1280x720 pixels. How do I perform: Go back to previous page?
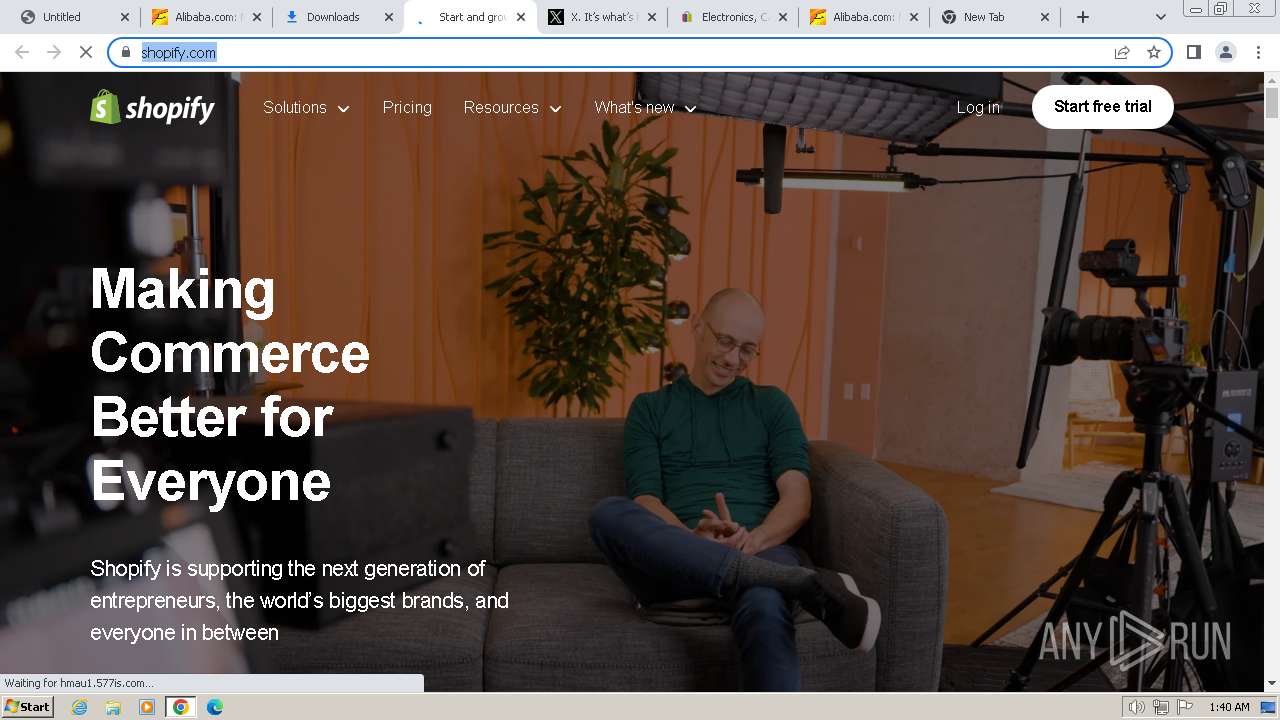(22, 52)
